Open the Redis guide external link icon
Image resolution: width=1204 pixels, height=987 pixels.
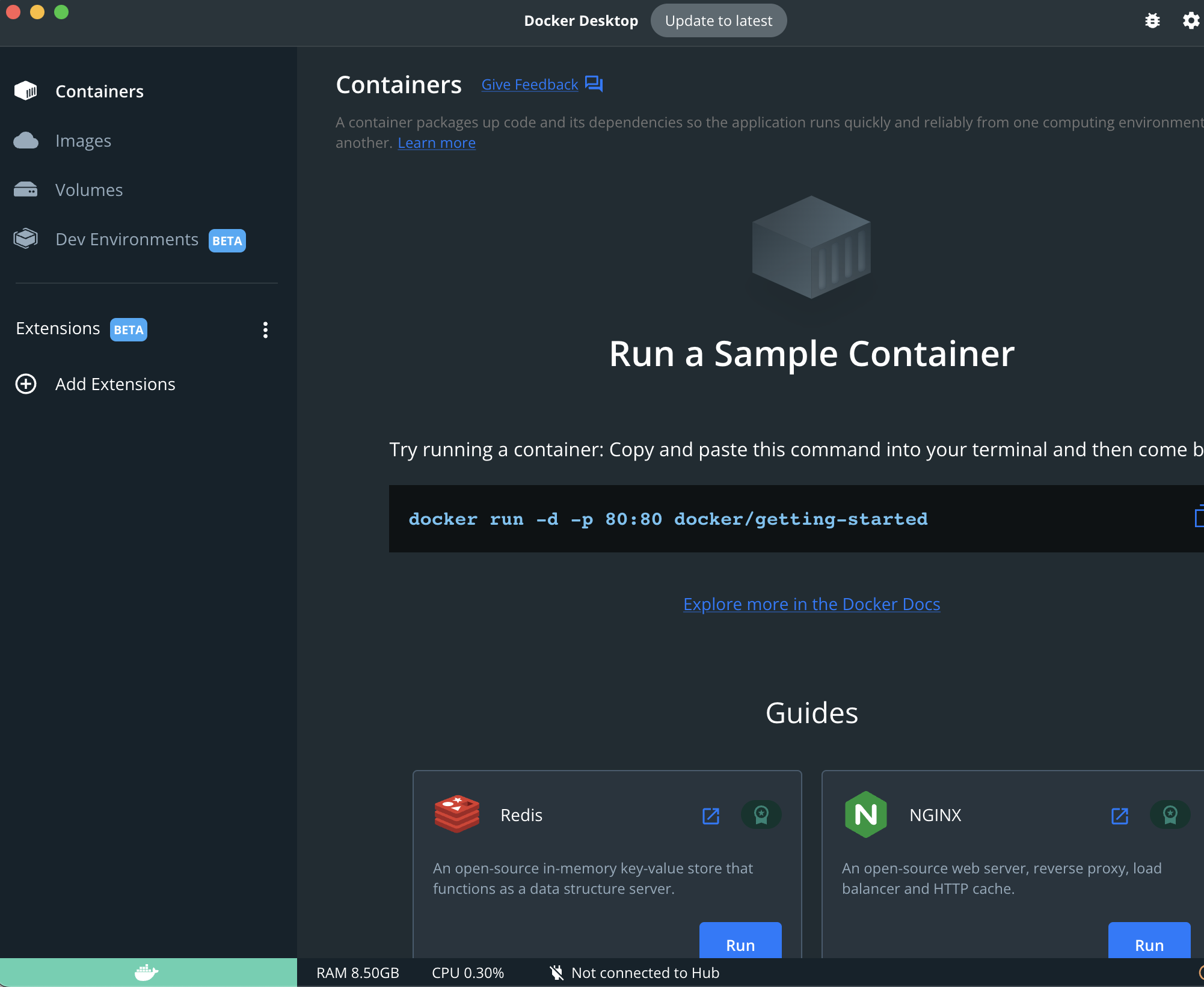pos(711,816)
